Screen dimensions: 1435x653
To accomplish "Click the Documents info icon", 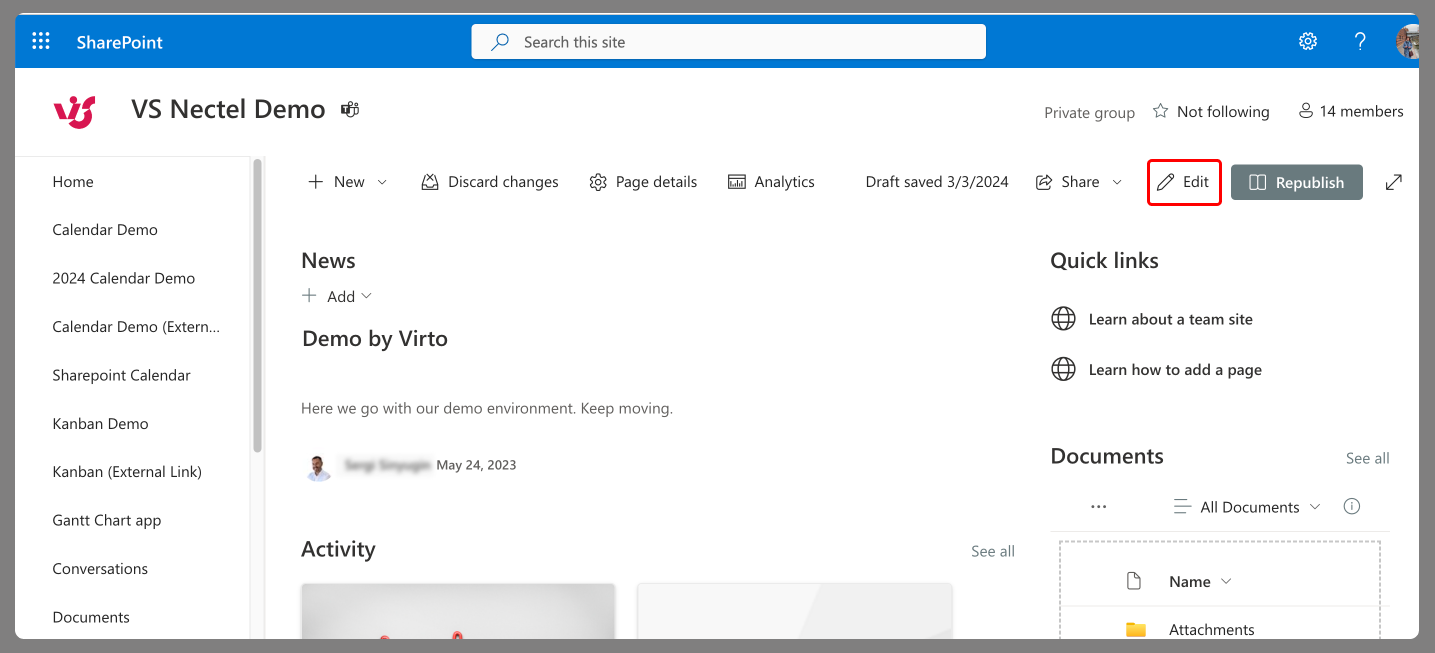I will click(x=1352, y=506).
